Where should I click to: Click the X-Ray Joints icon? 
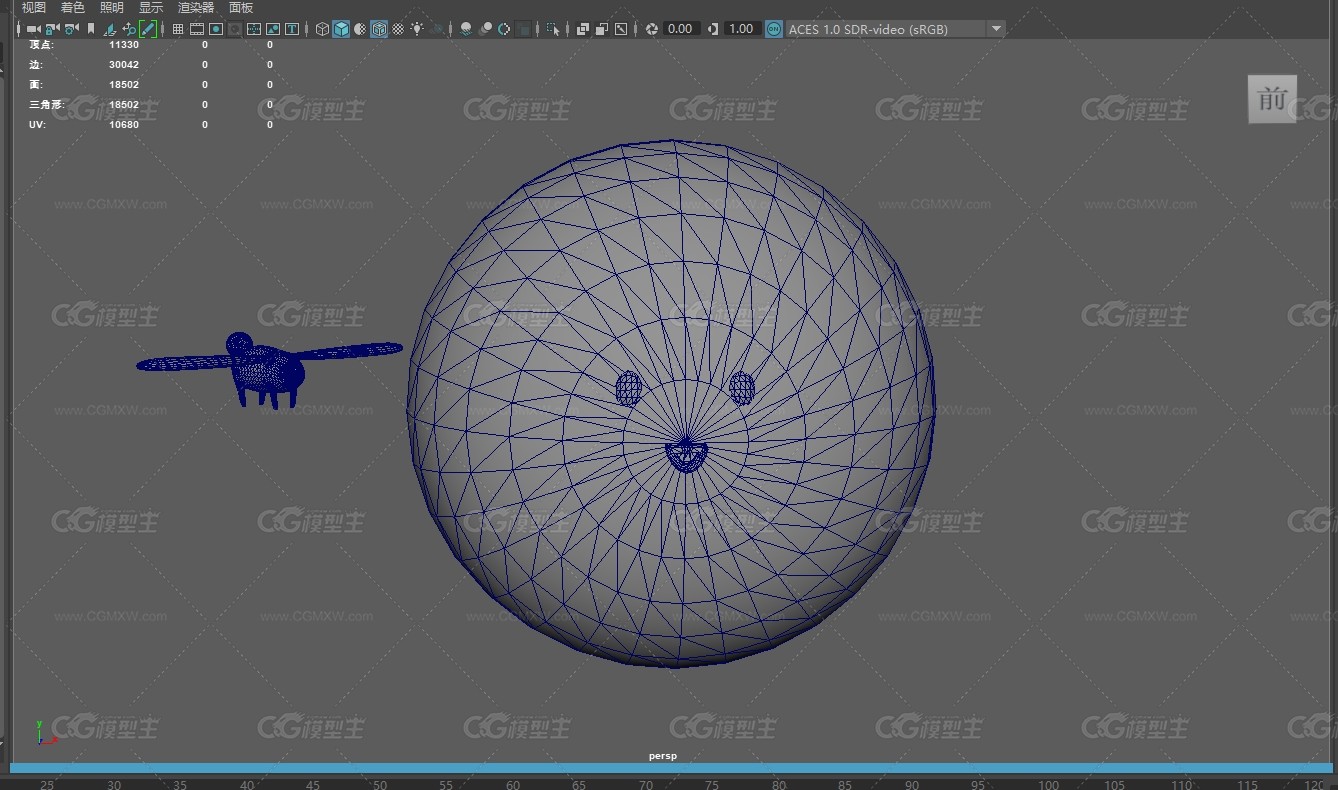click(x=621, y=29)
